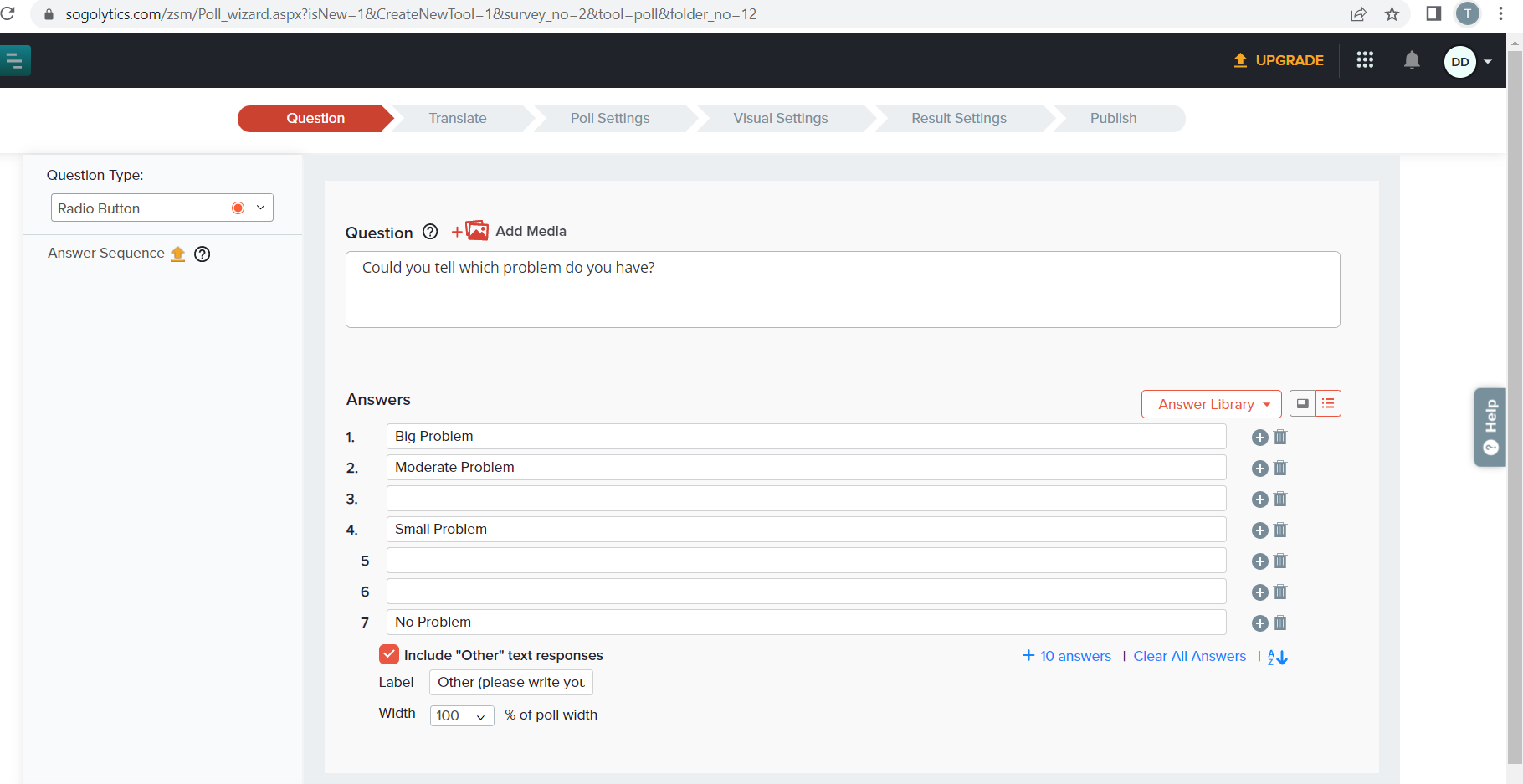Open the apps grid icon
This screenshot has width=1523, height=784.
click(x=1365, y=60)
